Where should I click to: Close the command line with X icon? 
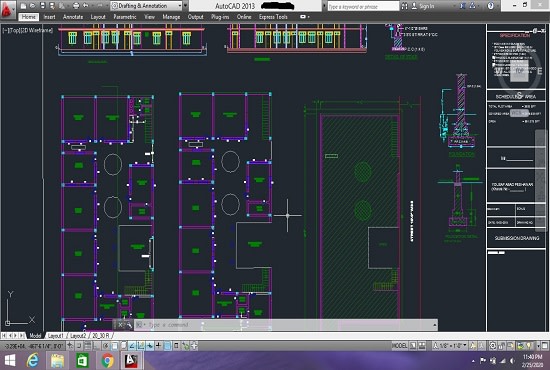coord(120,325)
